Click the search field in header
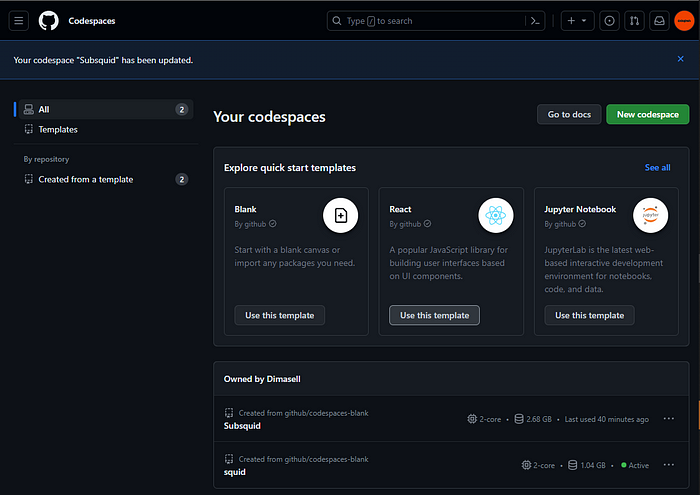700x495 pixels. pos(436,21)
